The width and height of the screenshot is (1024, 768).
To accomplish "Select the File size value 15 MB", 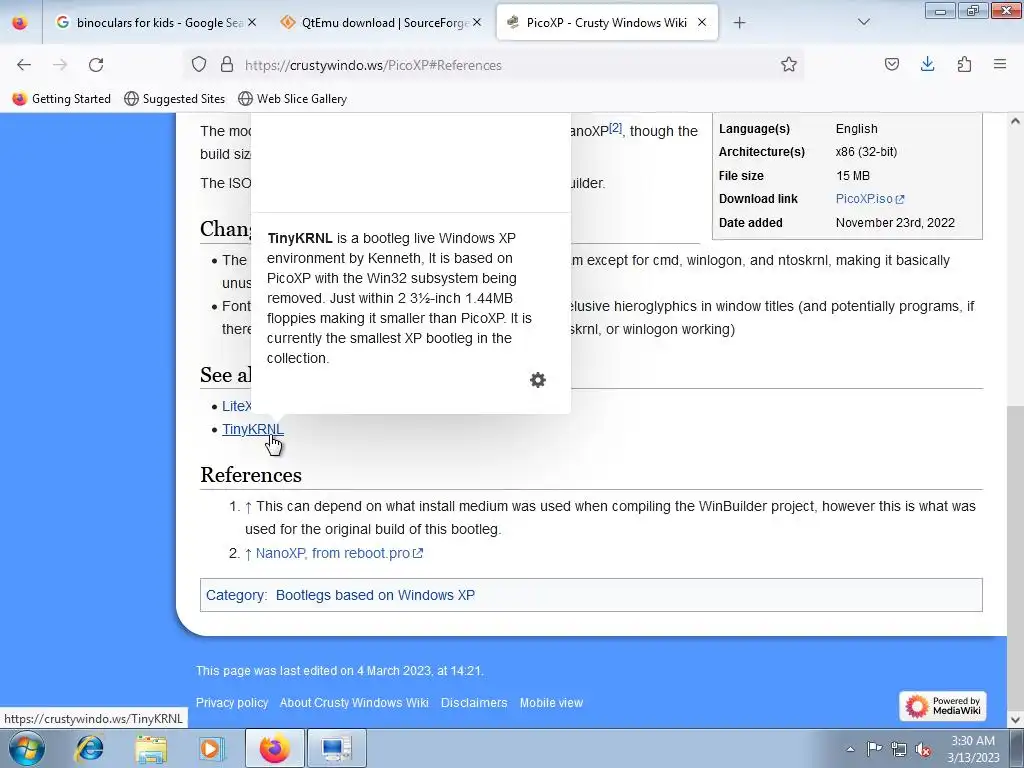I will click(852, 176).
